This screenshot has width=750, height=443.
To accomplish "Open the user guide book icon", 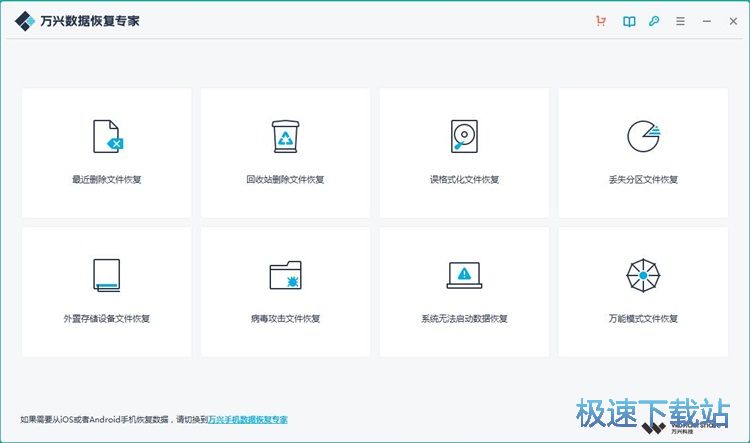I will 629,21.
